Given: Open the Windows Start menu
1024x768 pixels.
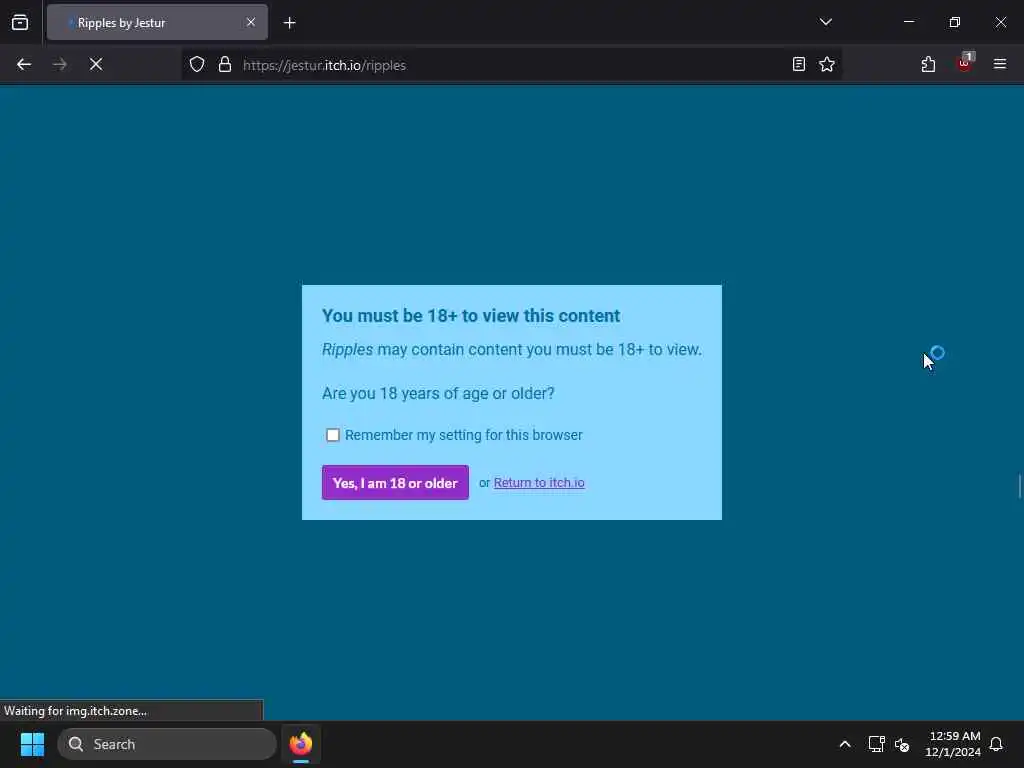Looking at the screenshot, I should (x=32, y=744).
